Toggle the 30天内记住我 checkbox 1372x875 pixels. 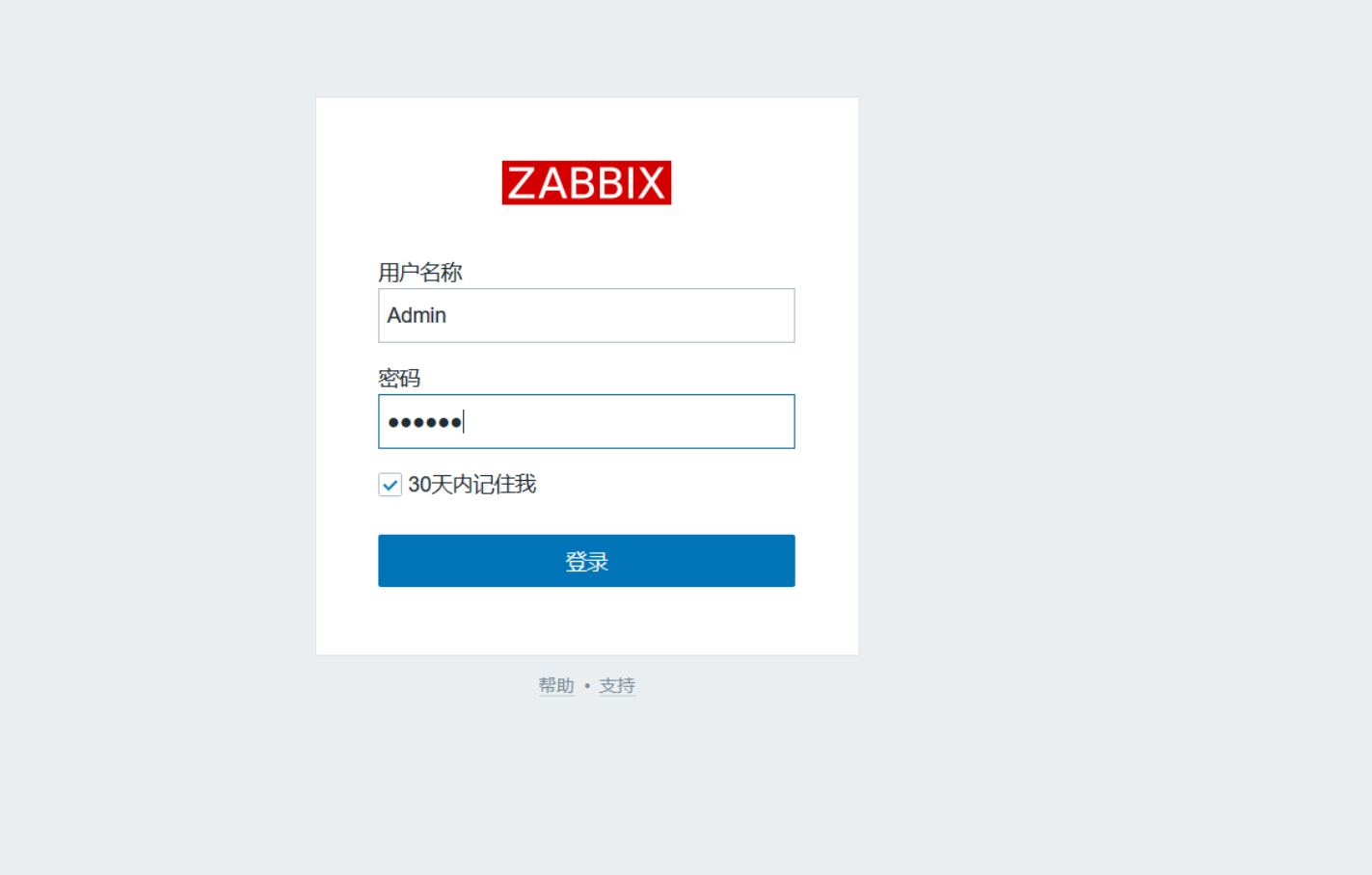click(x=390, y=485)
